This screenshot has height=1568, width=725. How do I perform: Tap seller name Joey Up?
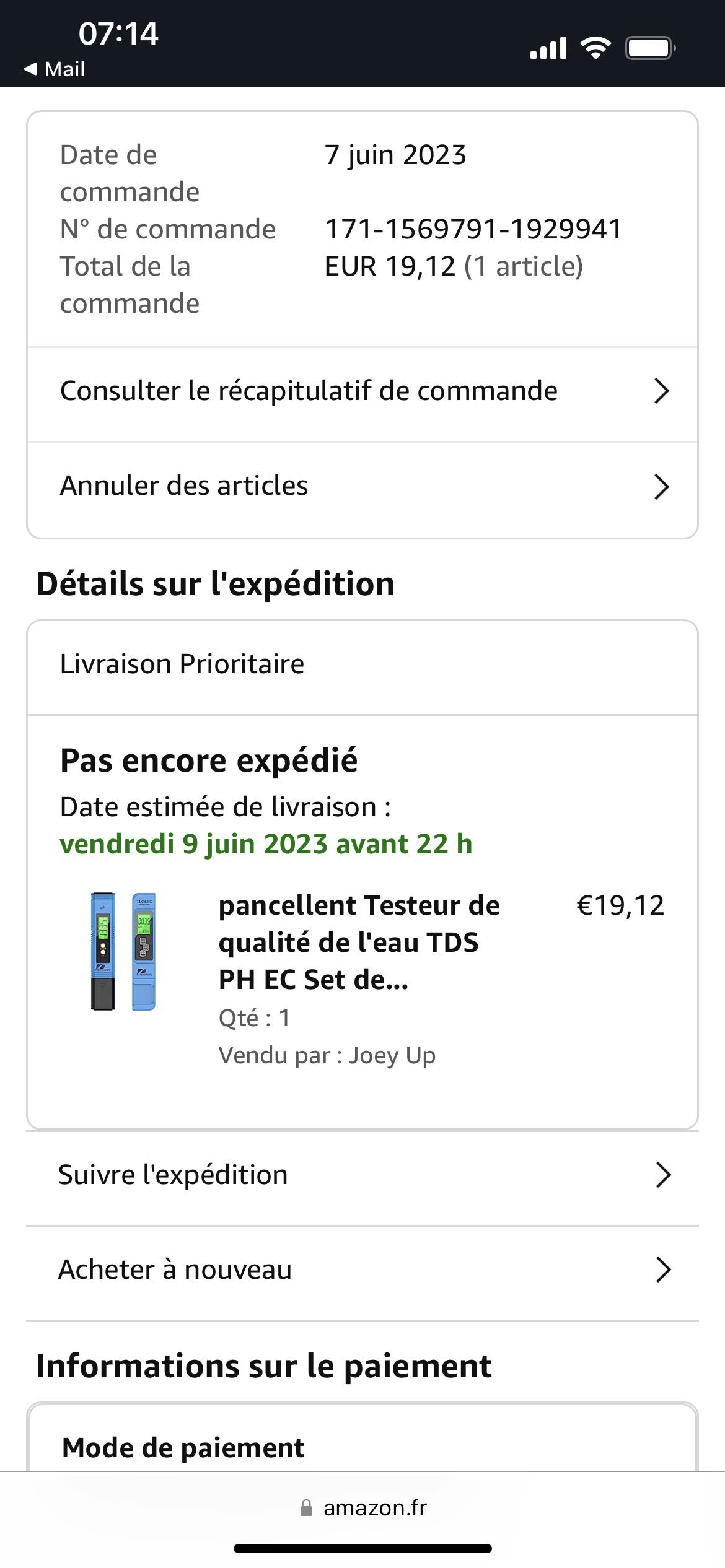[392, 1055]
